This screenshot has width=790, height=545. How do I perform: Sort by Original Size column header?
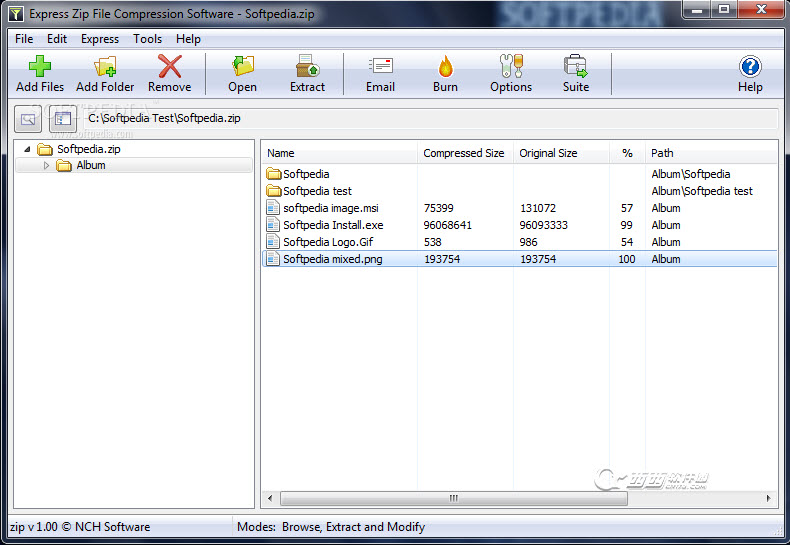pyautogui.click(x=561, y=153)
